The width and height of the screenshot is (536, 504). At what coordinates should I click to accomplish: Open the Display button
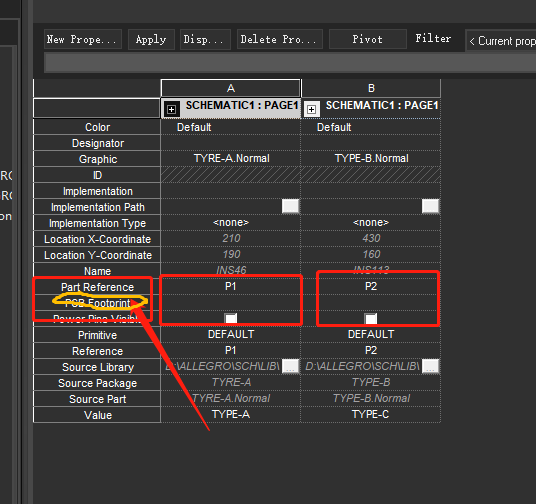click(205, 39)
